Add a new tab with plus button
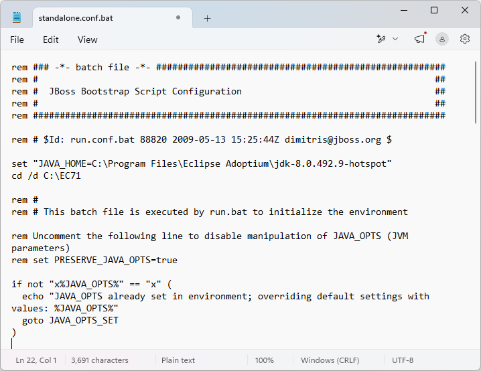 tap(207, 18)
